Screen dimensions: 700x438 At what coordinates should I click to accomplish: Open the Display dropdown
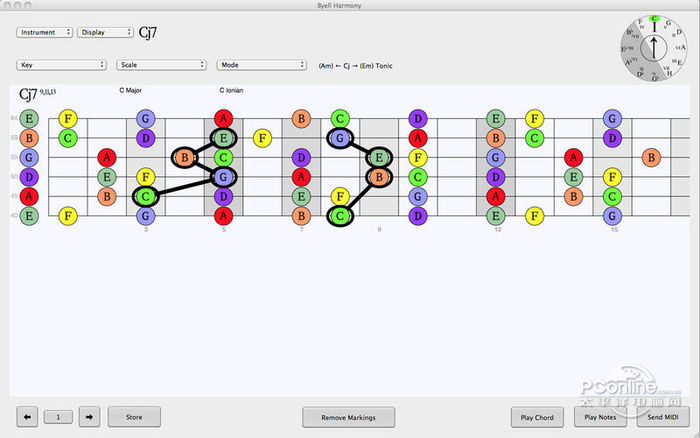pyautogui.click(x=105, y=32)
